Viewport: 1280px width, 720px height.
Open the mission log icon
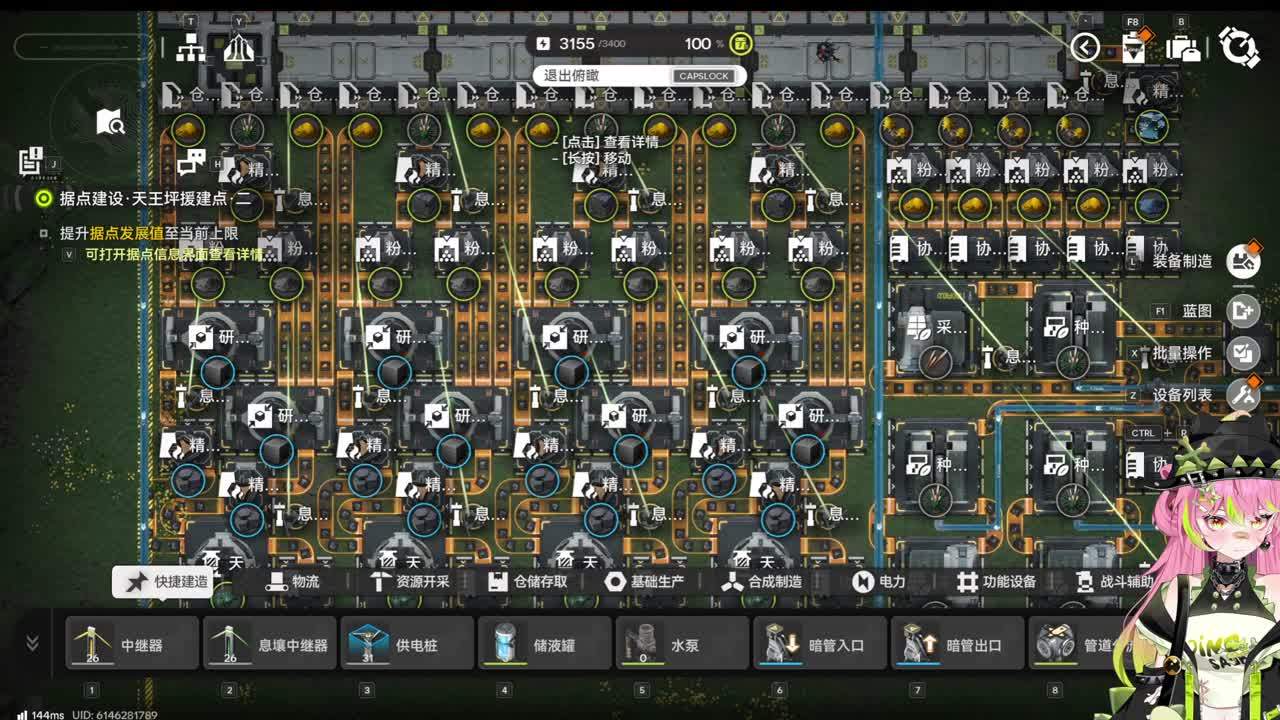coord(30,161)
